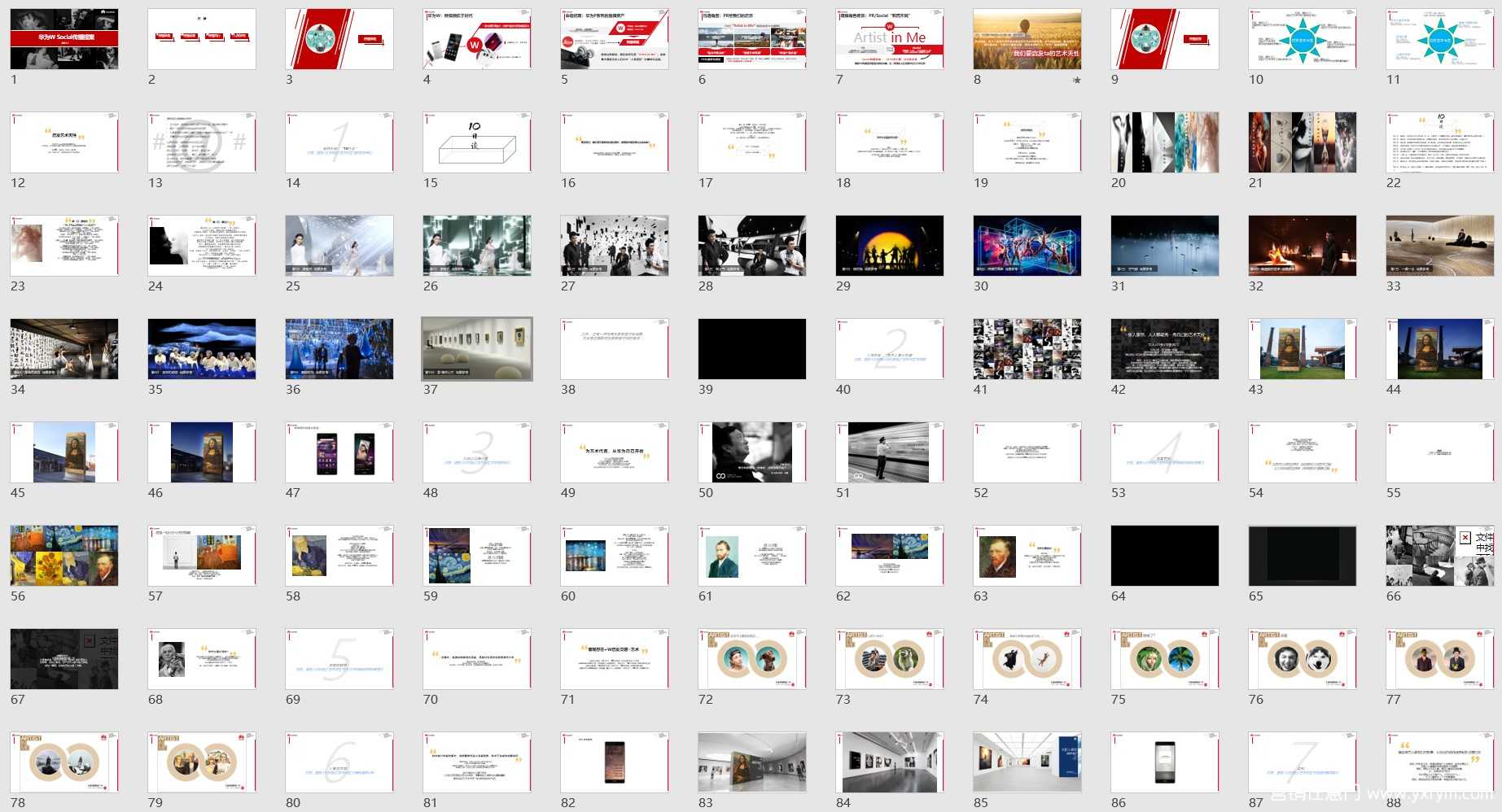Open slide 41 black and white photo mosaic
Viewport: 1502px width, 812px height.
tap(1027, 349)
